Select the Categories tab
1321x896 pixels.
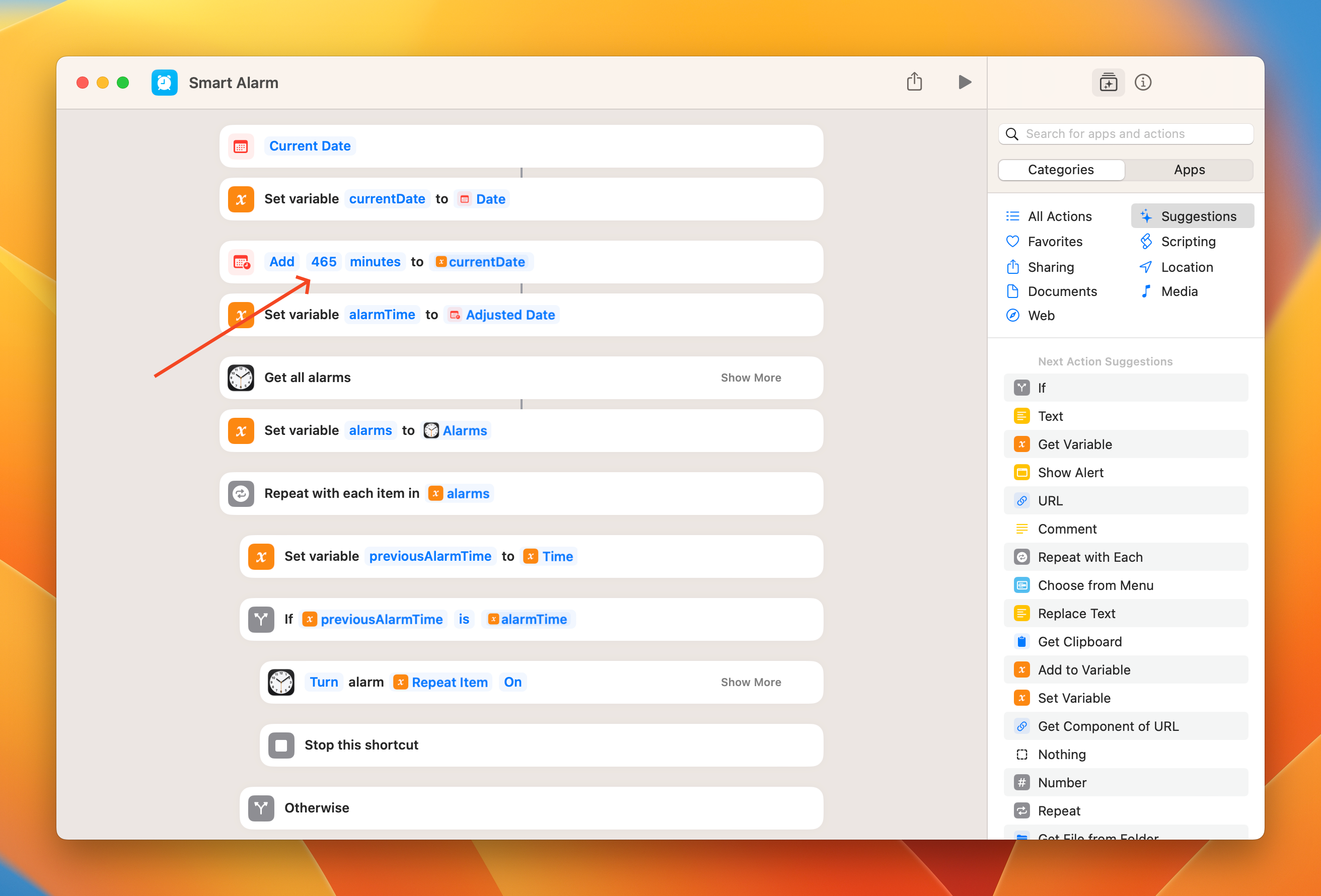[x=1061, y=170]
